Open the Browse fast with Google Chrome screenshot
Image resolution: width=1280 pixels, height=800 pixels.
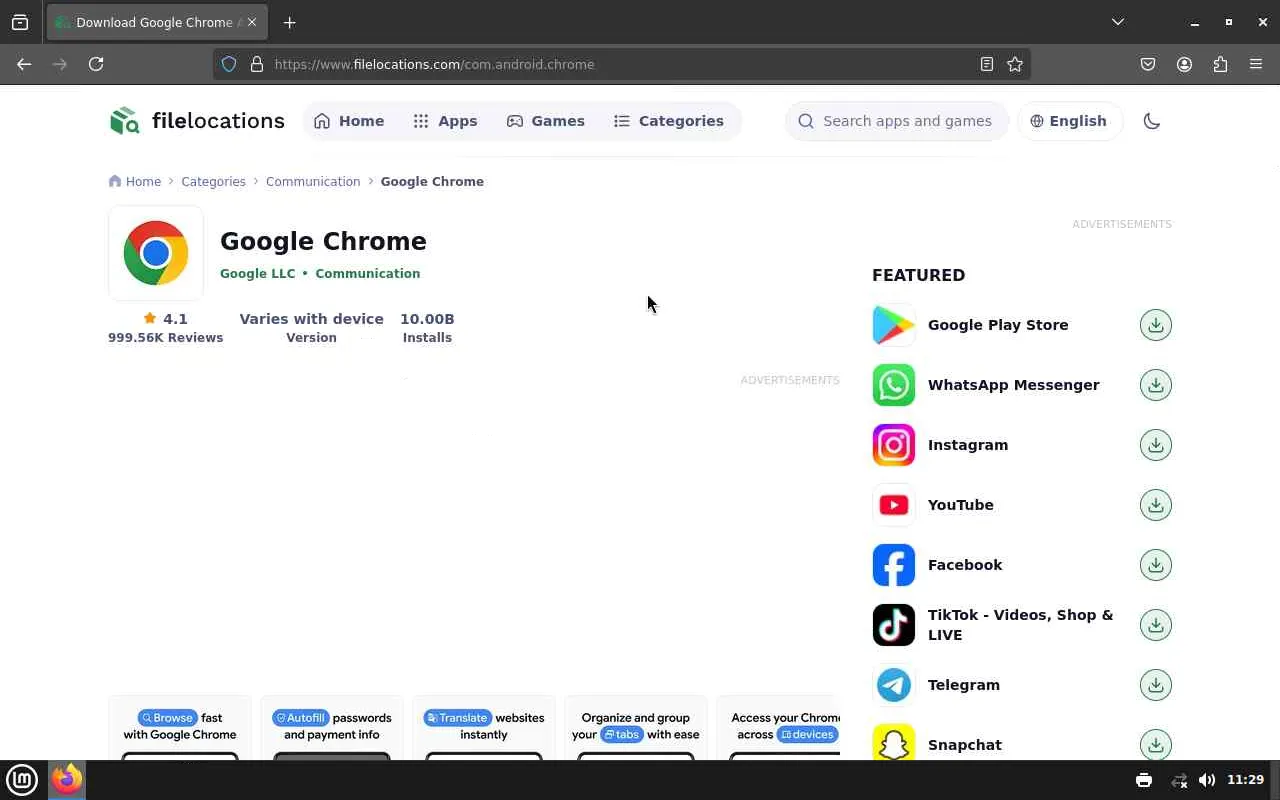click(180, 728)
